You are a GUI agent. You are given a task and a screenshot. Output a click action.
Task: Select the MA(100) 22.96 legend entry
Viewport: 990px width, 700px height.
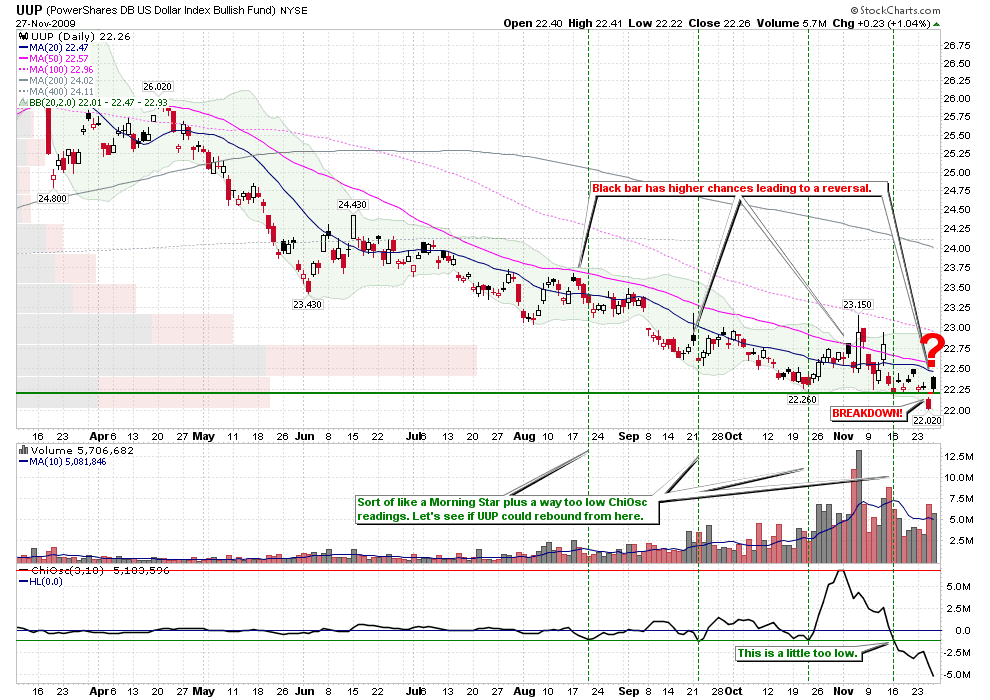[56, 69]
